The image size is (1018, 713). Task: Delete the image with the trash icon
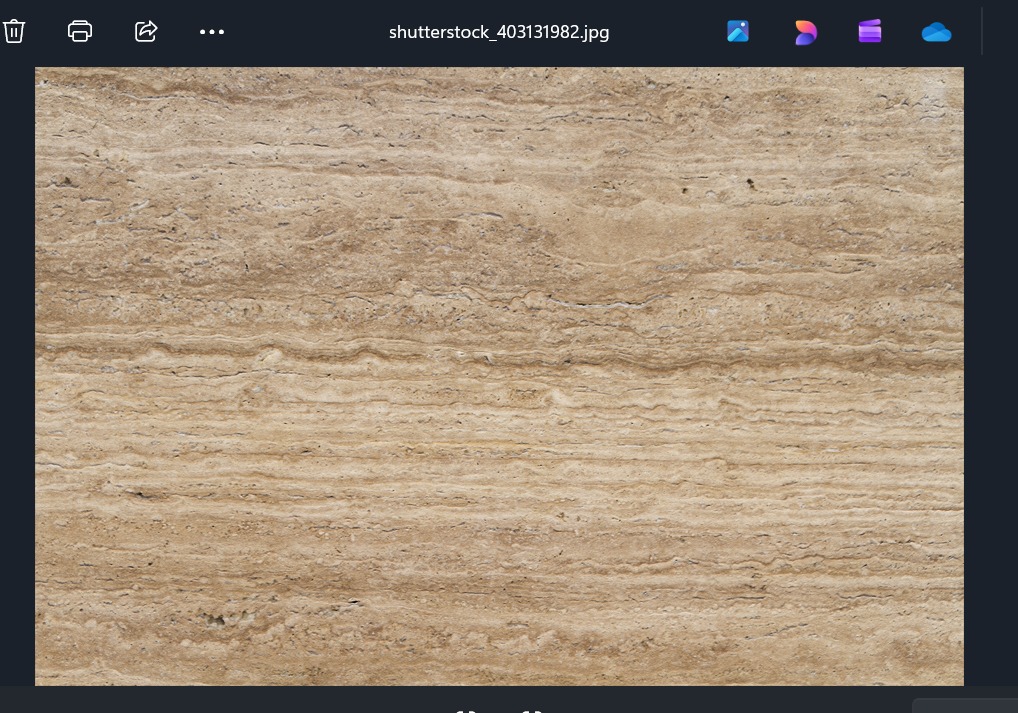coord(14,31)
